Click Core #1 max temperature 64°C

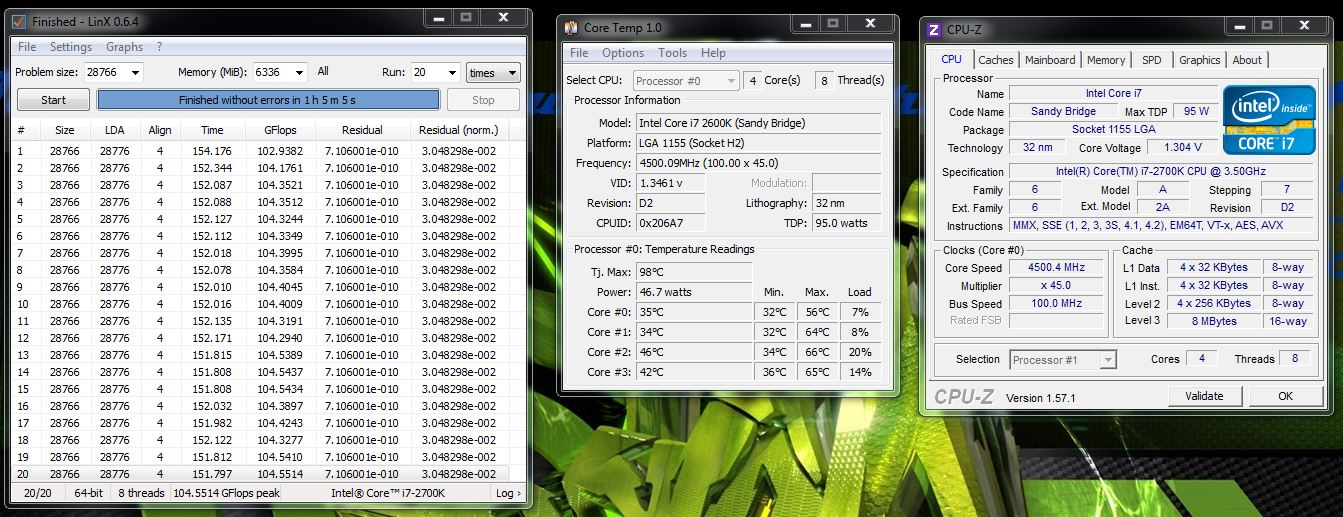click(x=817, y=332)
